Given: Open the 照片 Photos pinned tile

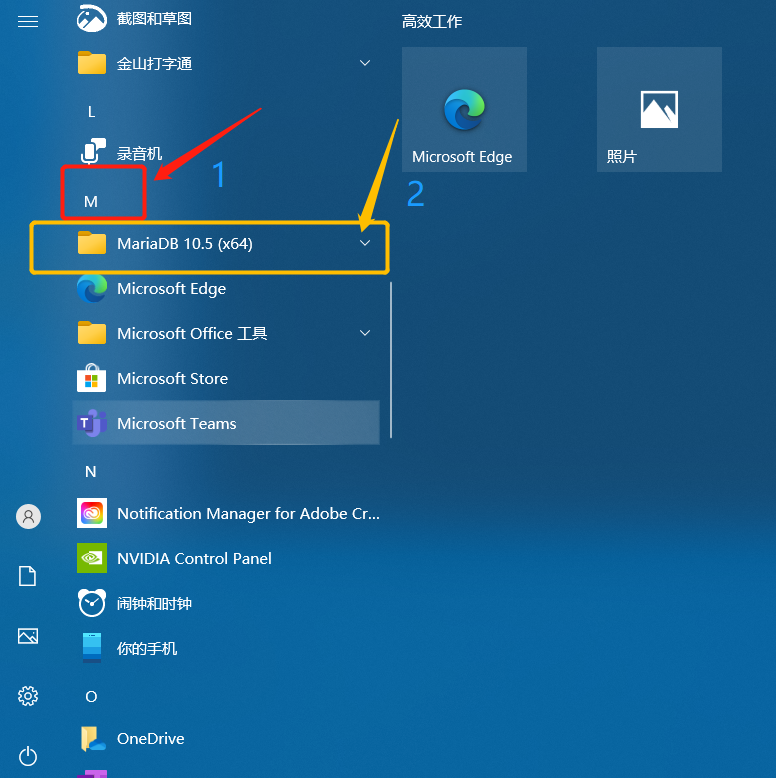Looking at the screenshot, I should coord(659,110).
